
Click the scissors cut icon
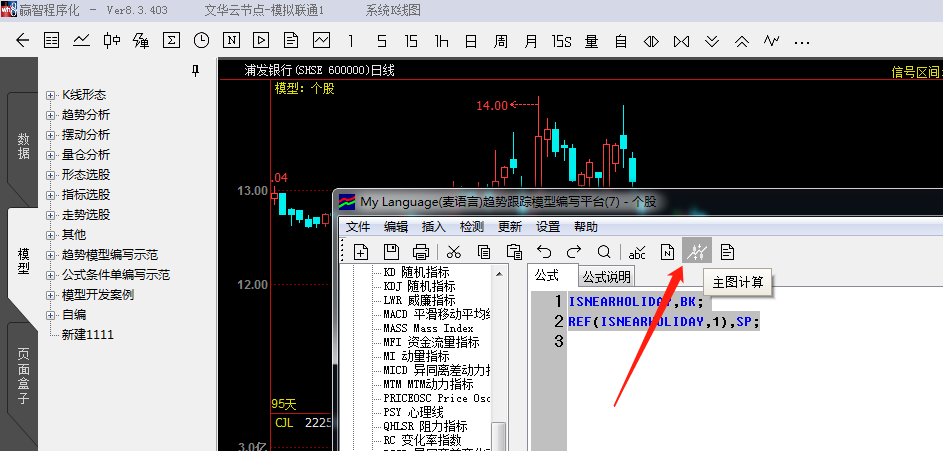click(454, 251)
